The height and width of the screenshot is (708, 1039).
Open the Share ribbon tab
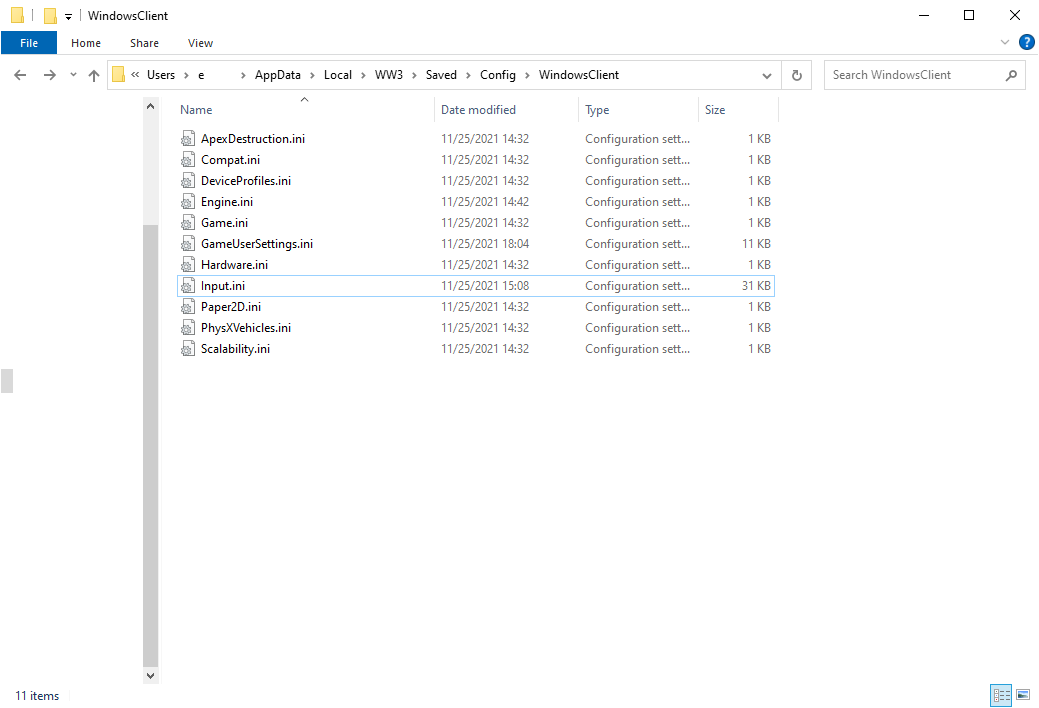tap(144, 43)
